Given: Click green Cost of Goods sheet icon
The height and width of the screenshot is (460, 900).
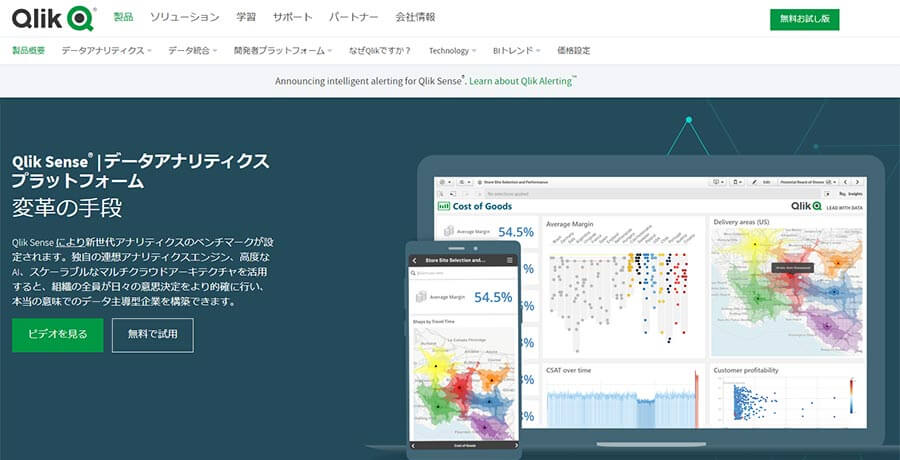Looking at the screenshot, I should (x=444, y=206).
